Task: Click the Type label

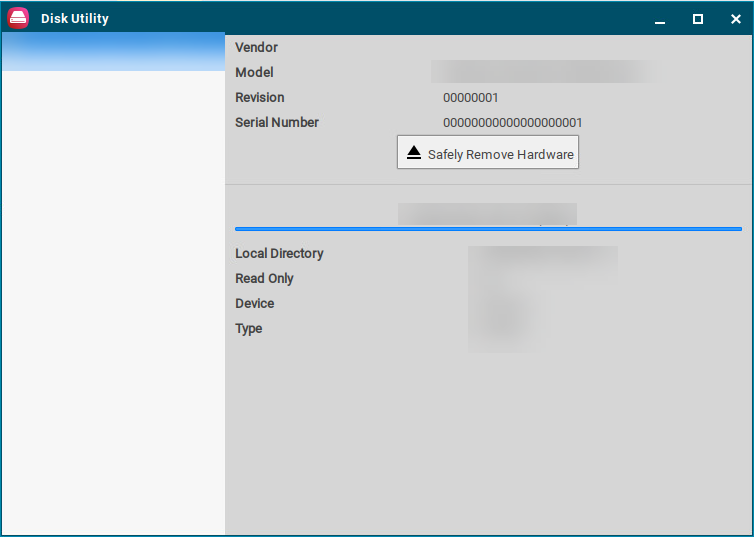Action: point(248,329)
